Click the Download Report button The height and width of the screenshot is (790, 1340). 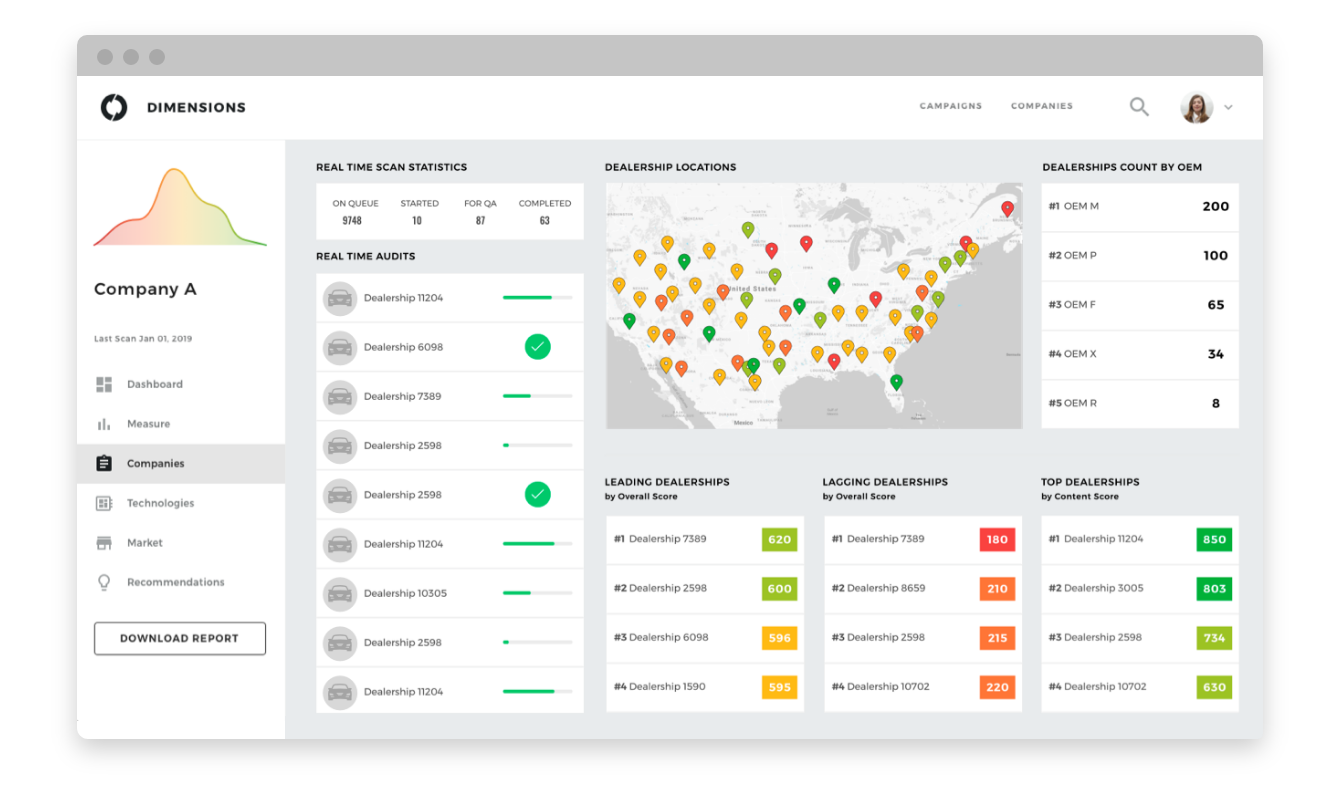click(x=180, y=638)
